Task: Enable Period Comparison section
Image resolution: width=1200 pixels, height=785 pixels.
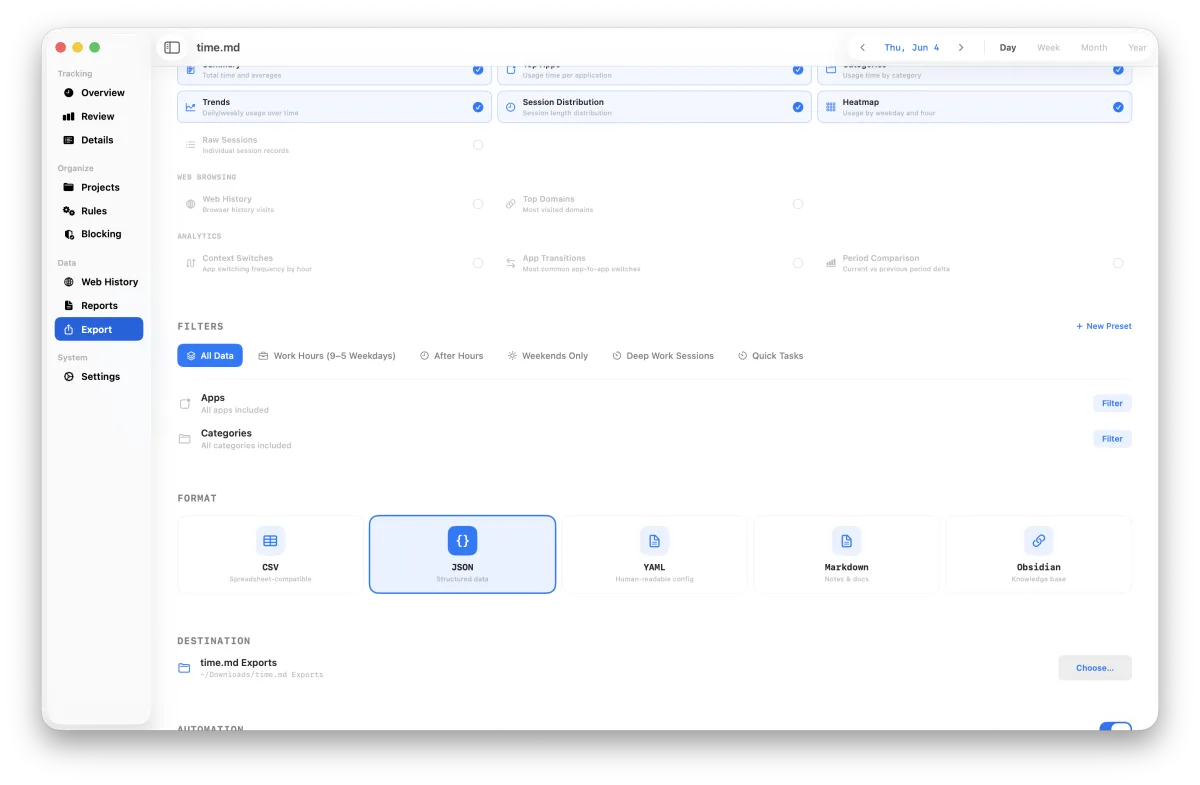Action: tap(1118, 263)
